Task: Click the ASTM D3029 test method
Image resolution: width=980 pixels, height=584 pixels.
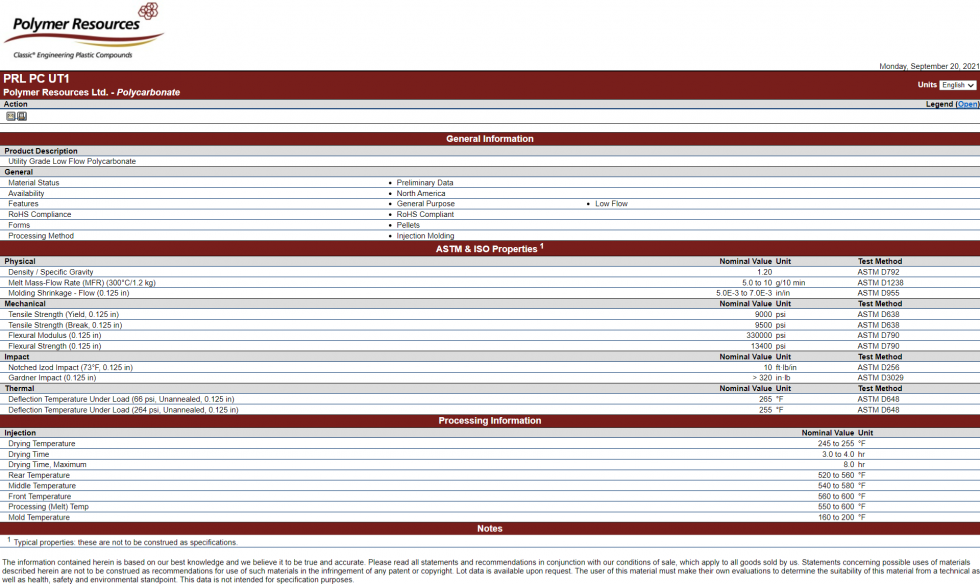Action: tap(880, 378)
